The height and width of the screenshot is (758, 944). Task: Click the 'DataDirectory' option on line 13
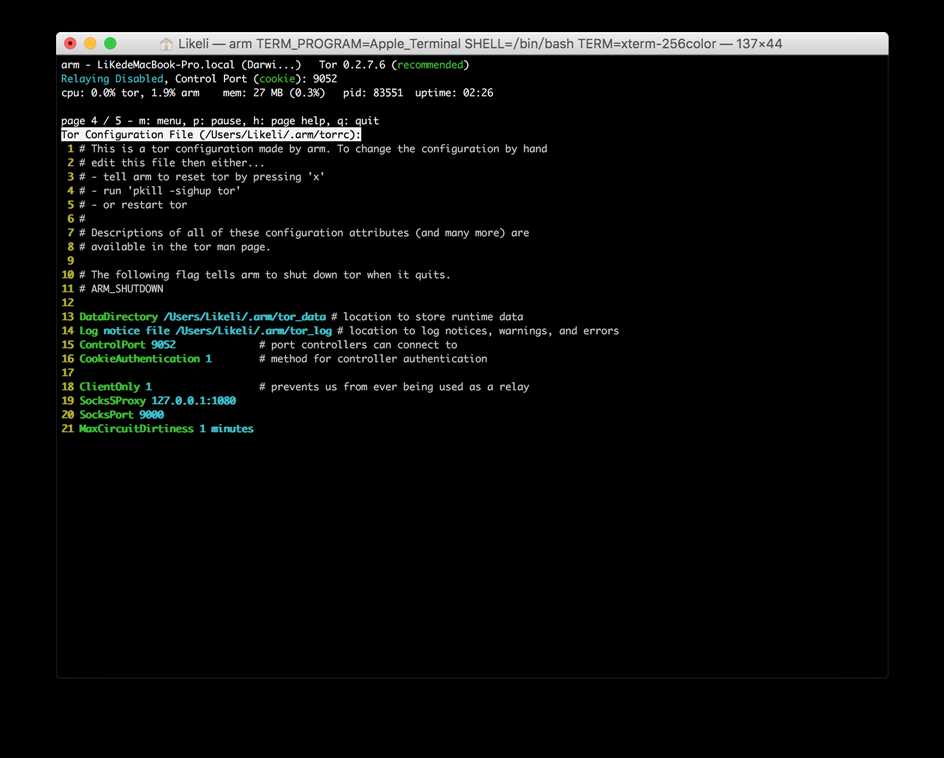(x=118, y=317)
